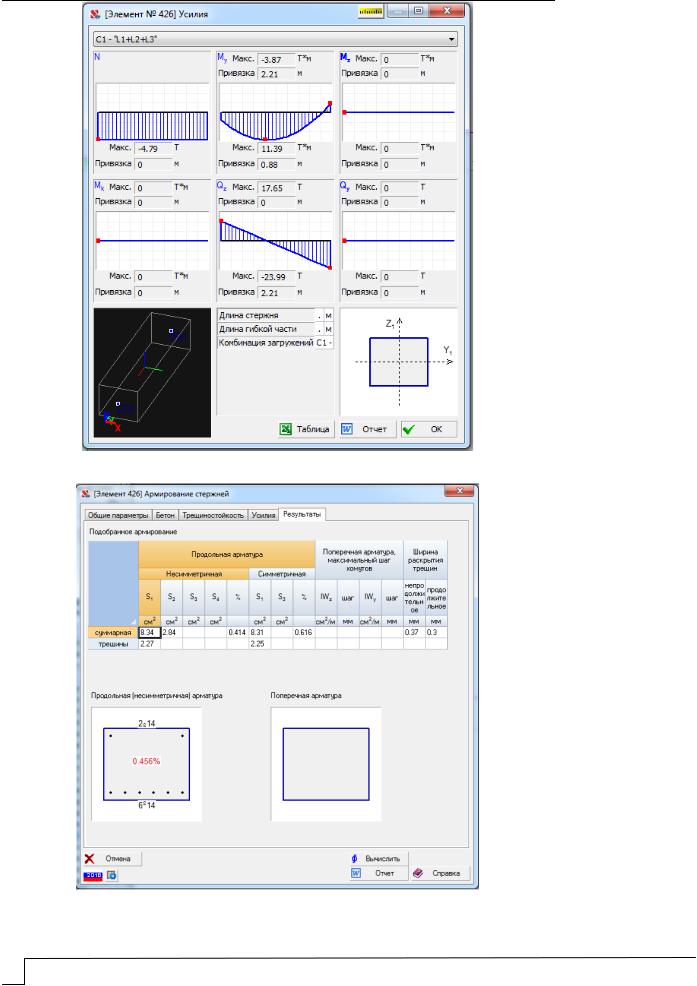Image resolution: width=697 pixels, height=986 pixels.
Task: Click the Отмена cancel button
Action: [112, 858]
